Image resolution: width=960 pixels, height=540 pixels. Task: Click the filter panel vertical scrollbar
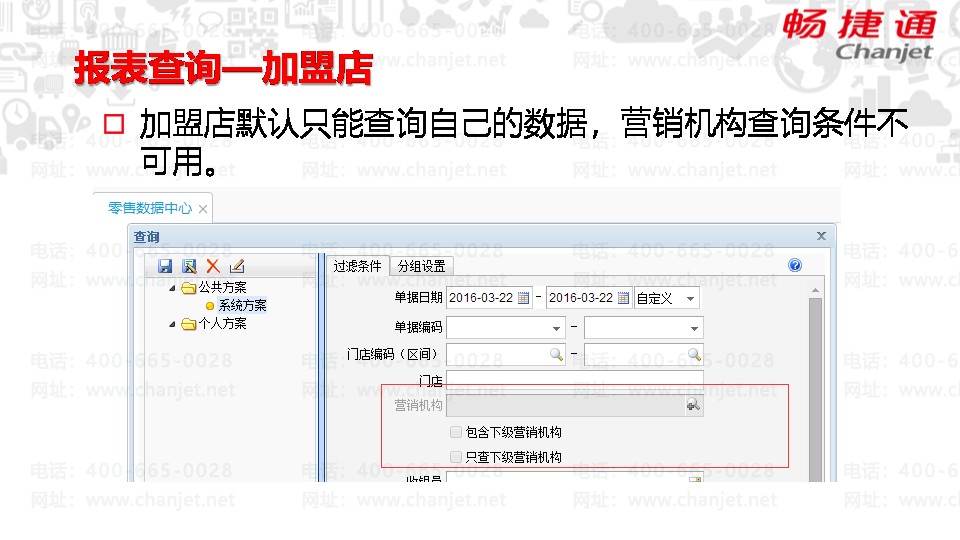tap(815, 389)
